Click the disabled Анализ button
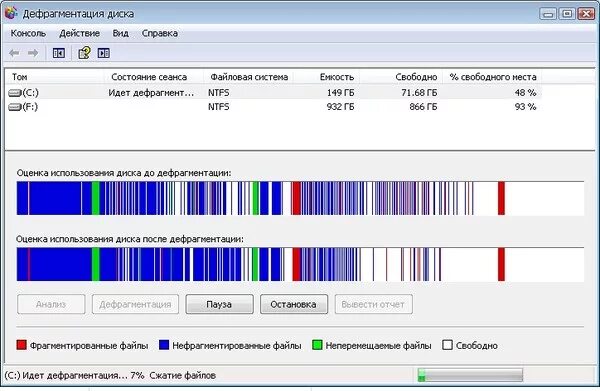Screen dimensions: 600x391 (x=51, y=304)
